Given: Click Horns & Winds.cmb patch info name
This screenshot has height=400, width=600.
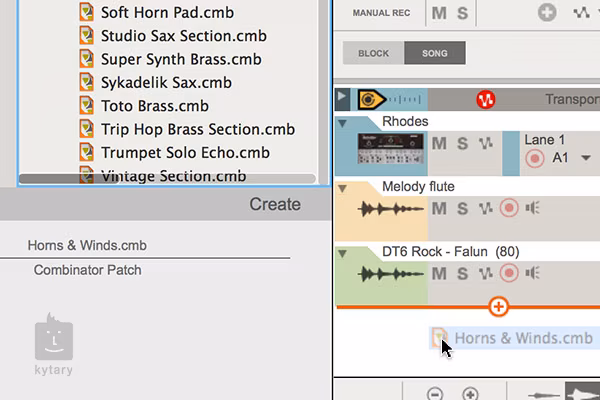Looking at the screenshot, I should pos(87,245).
